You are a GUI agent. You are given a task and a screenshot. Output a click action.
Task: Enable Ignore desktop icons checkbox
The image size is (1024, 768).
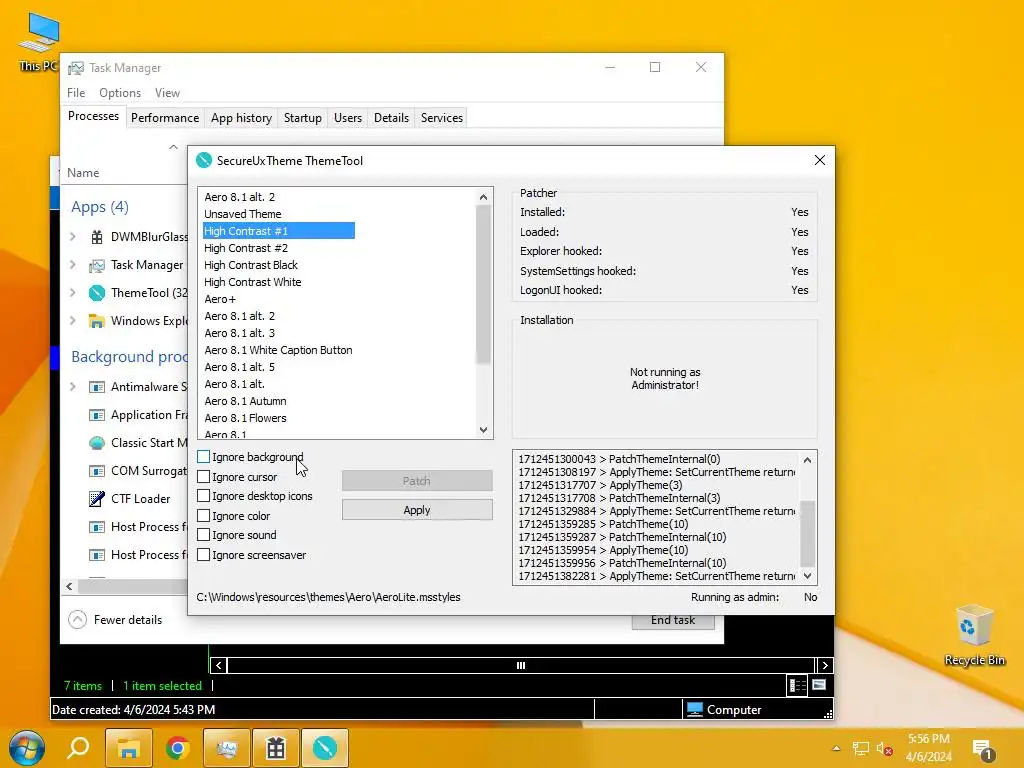tap(204, 496)
